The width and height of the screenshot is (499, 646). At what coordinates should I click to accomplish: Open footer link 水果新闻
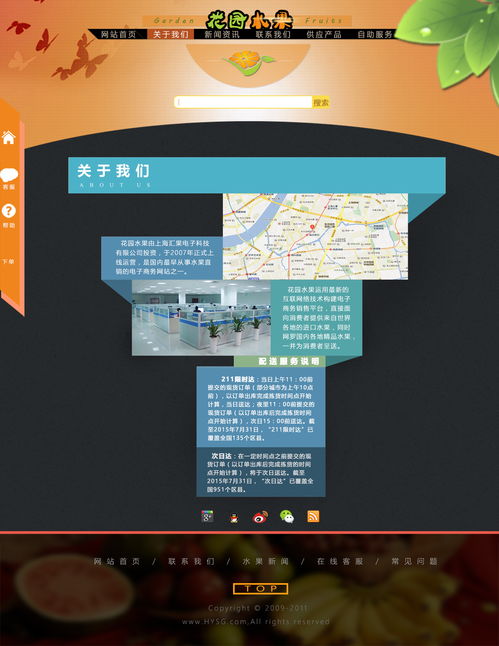pos(265,562)
